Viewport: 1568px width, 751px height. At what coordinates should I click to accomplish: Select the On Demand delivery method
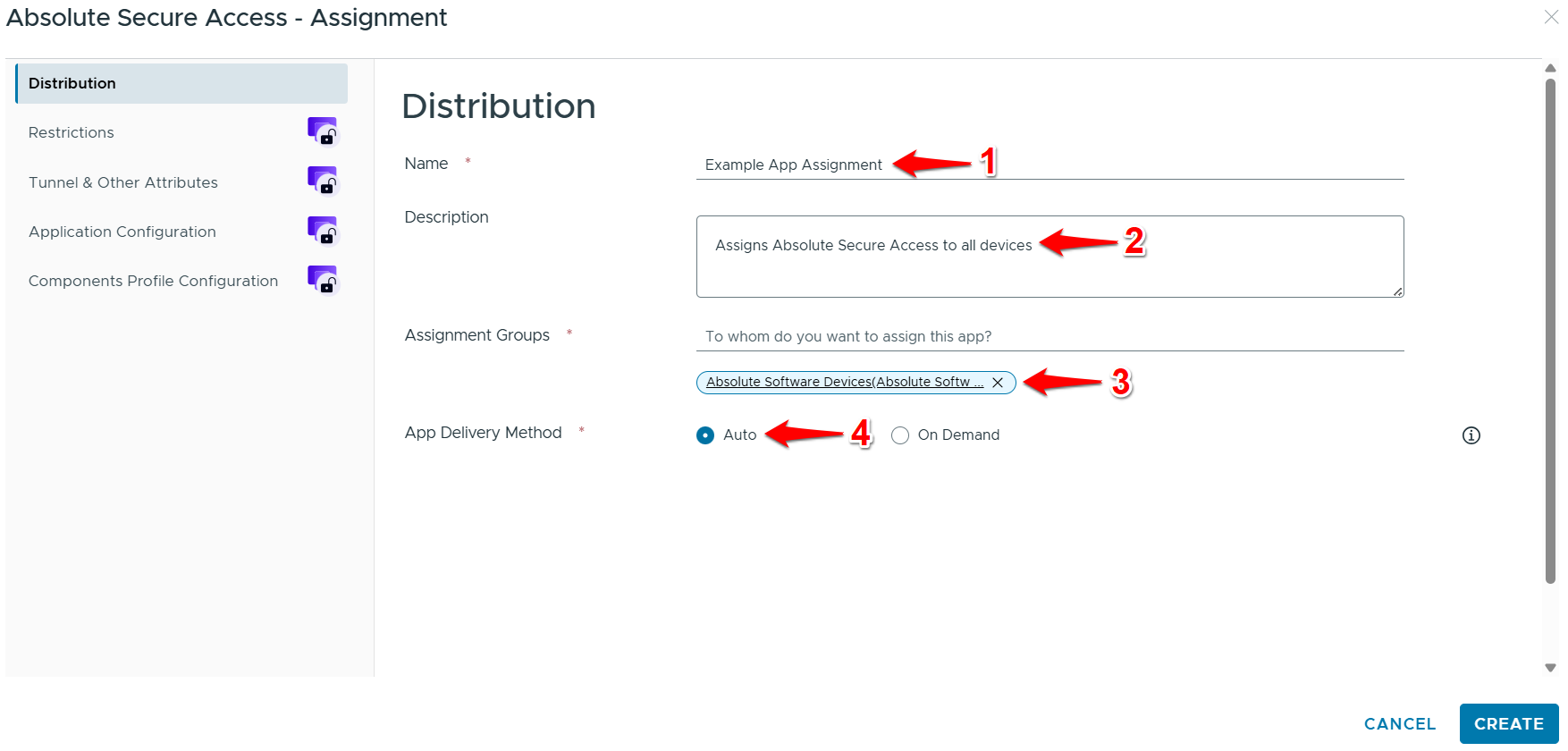[x=900, y=435]
